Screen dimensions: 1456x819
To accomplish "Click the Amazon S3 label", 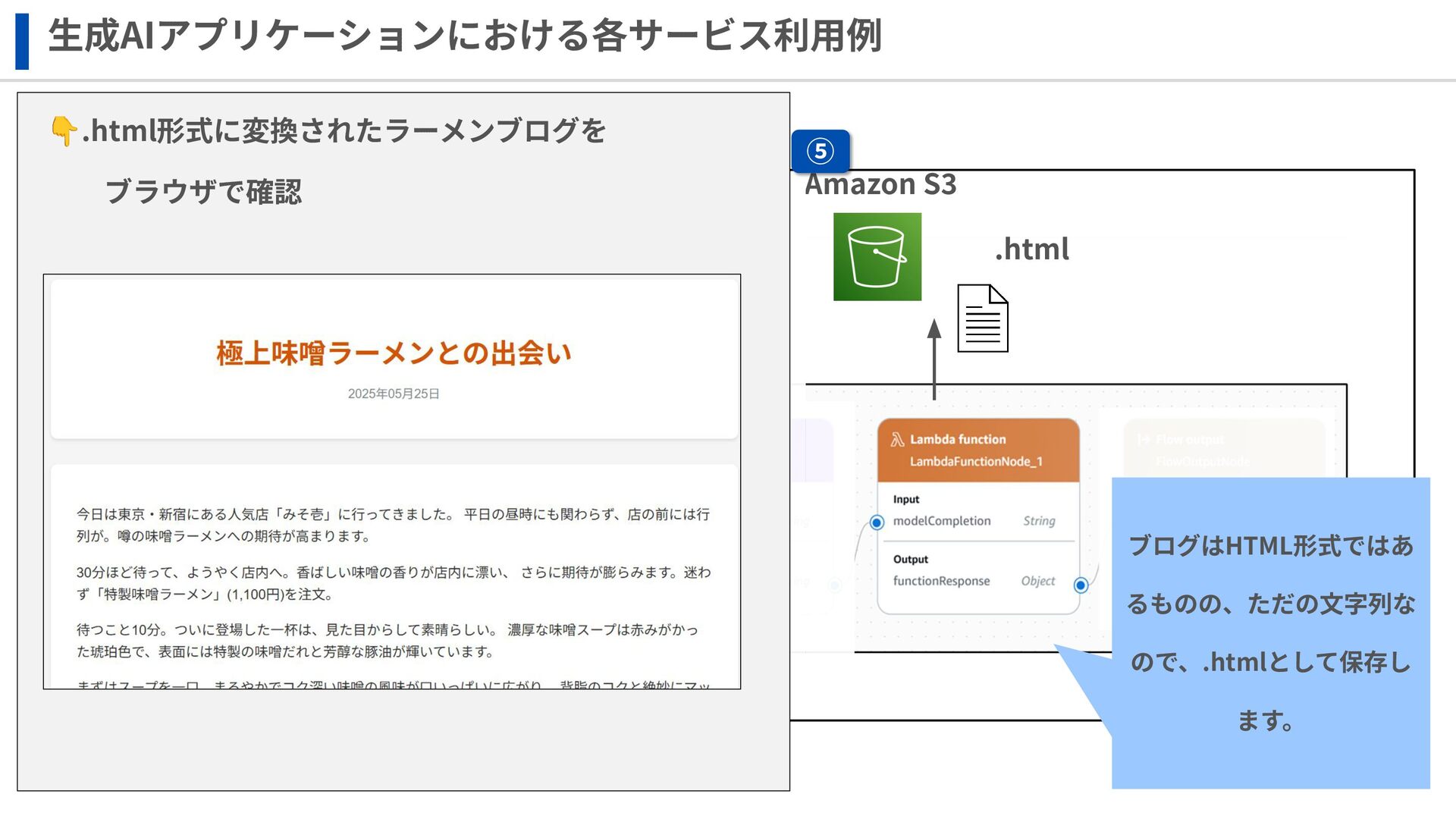I will 880,184.
